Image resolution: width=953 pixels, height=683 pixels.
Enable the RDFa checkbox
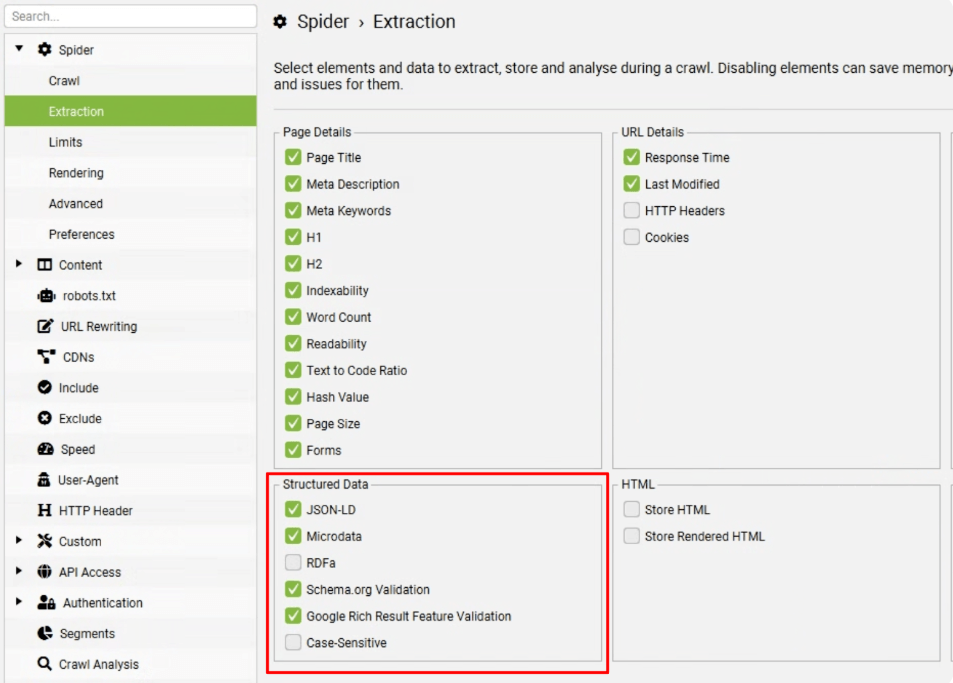(293, 563)
